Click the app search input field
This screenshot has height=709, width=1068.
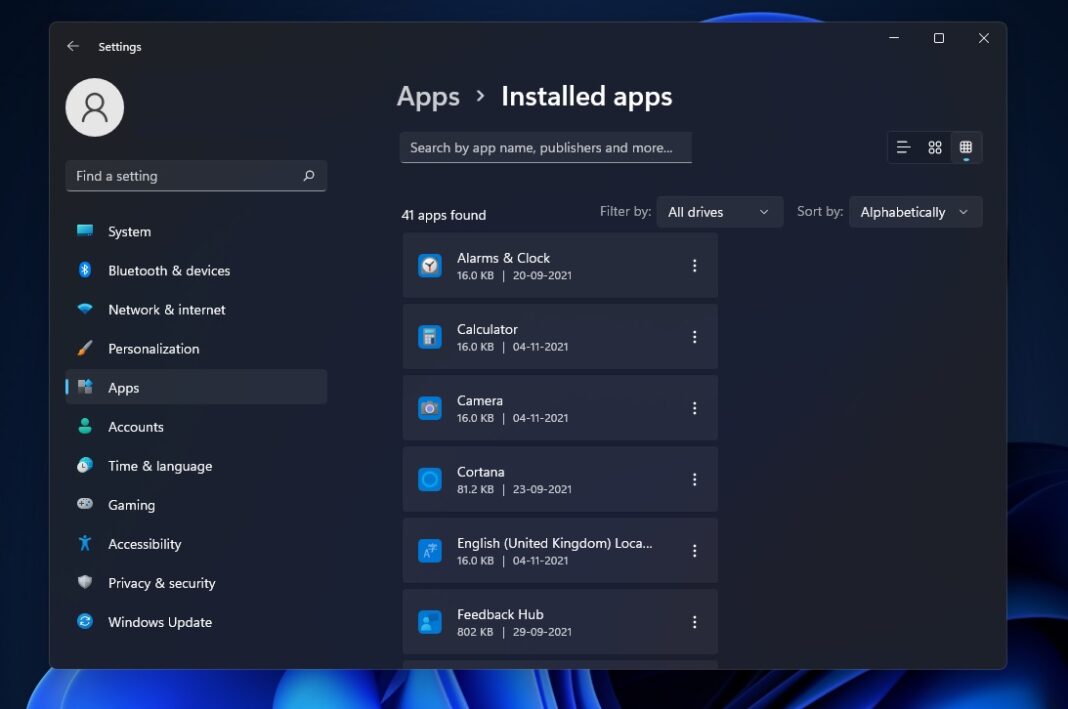coord(545,147)
